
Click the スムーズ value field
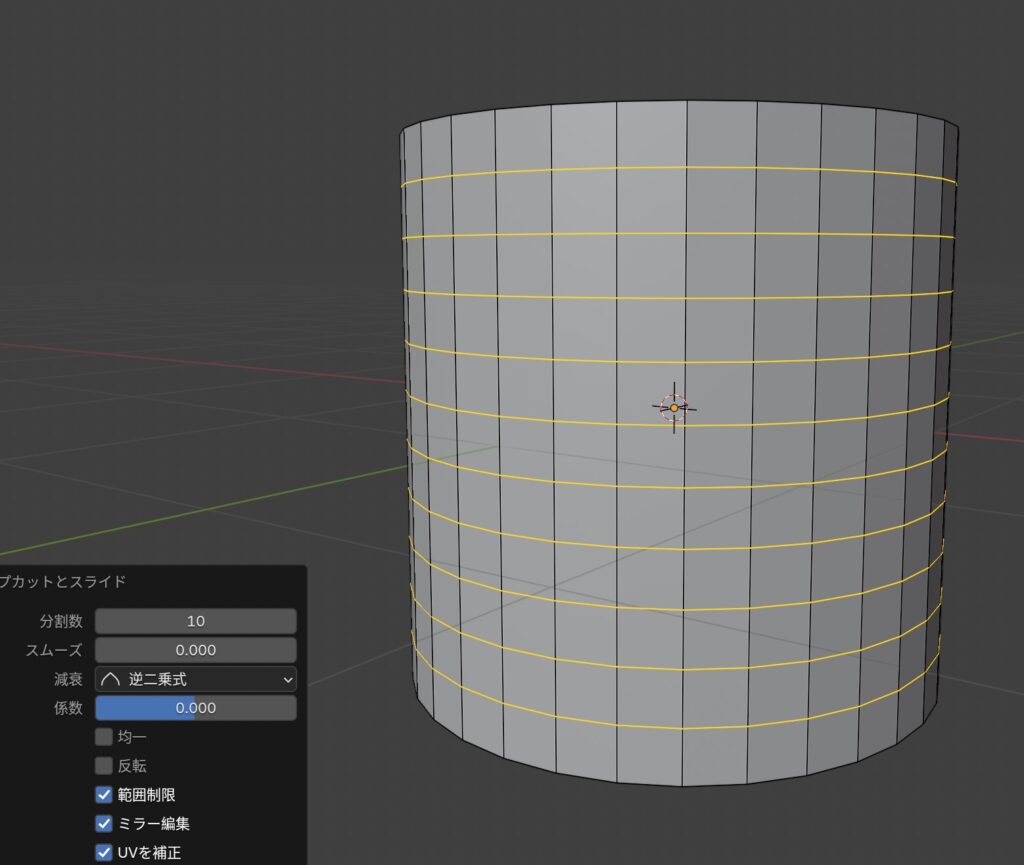196,650
